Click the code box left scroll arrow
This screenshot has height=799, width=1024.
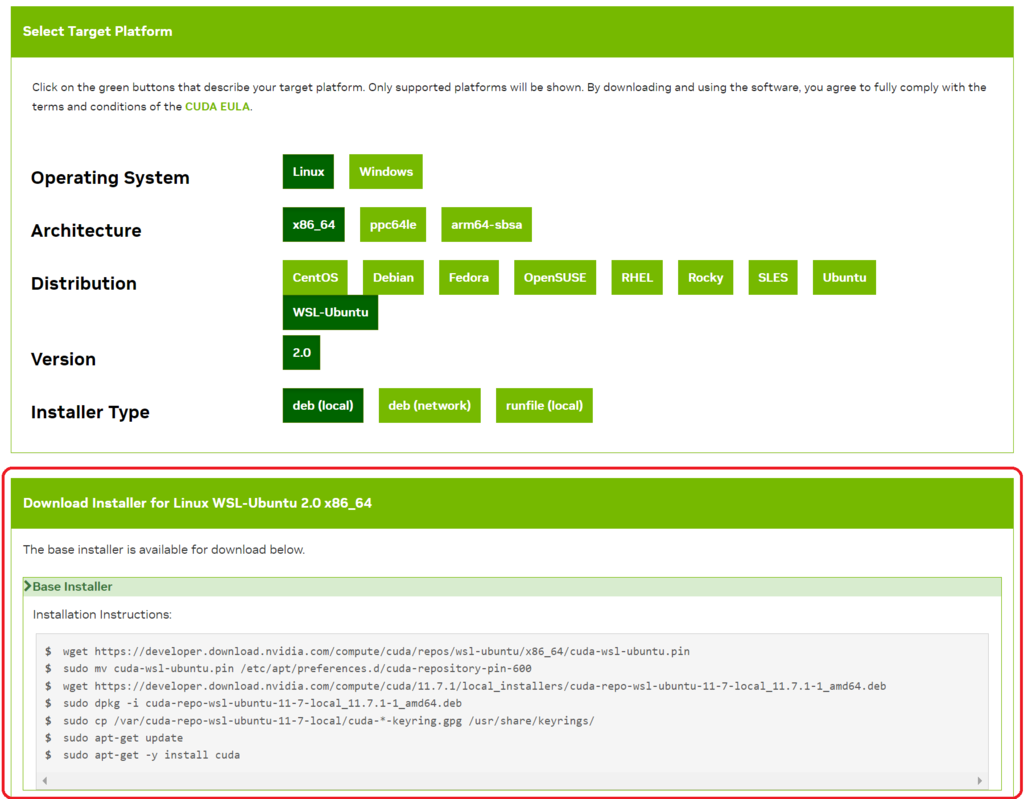[x=44, y=780]
